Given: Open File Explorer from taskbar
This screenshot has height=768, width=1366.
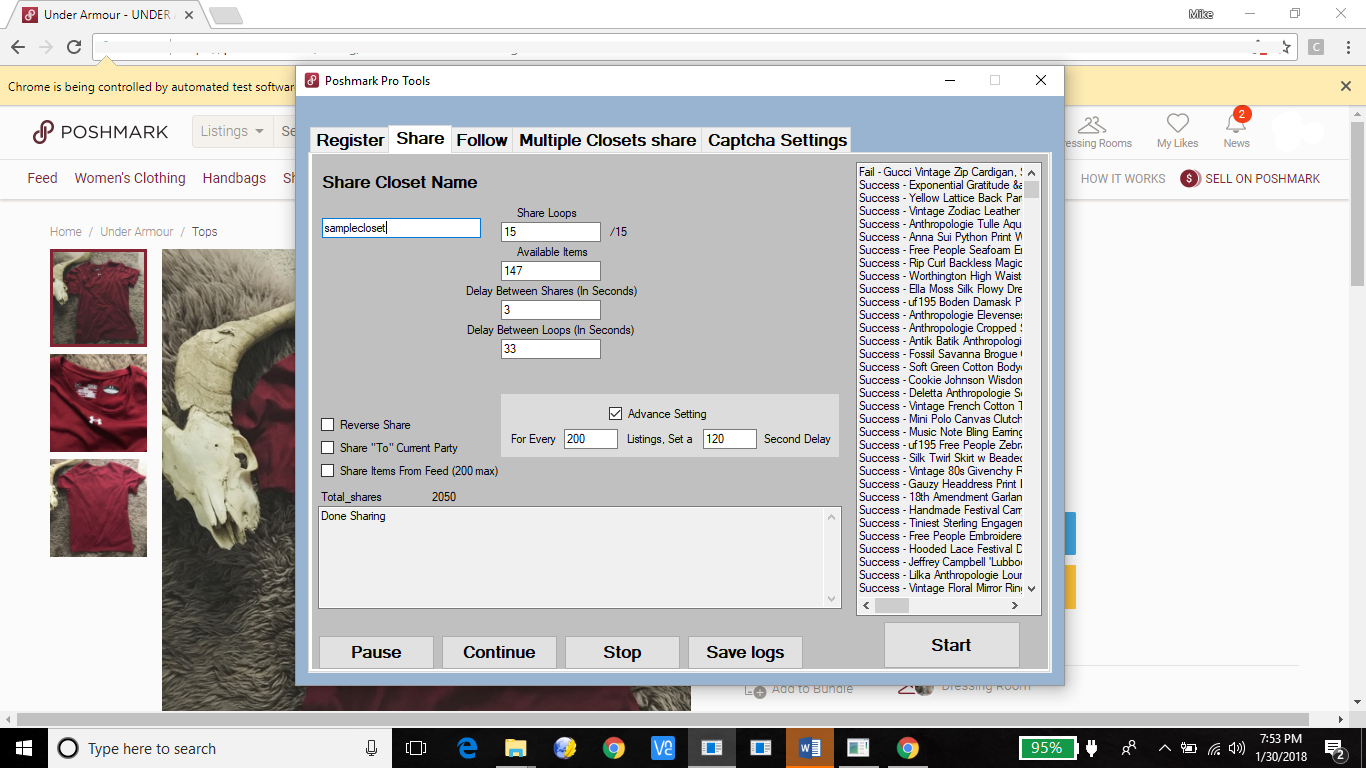Looking at the screenshot, I should 515,748.
